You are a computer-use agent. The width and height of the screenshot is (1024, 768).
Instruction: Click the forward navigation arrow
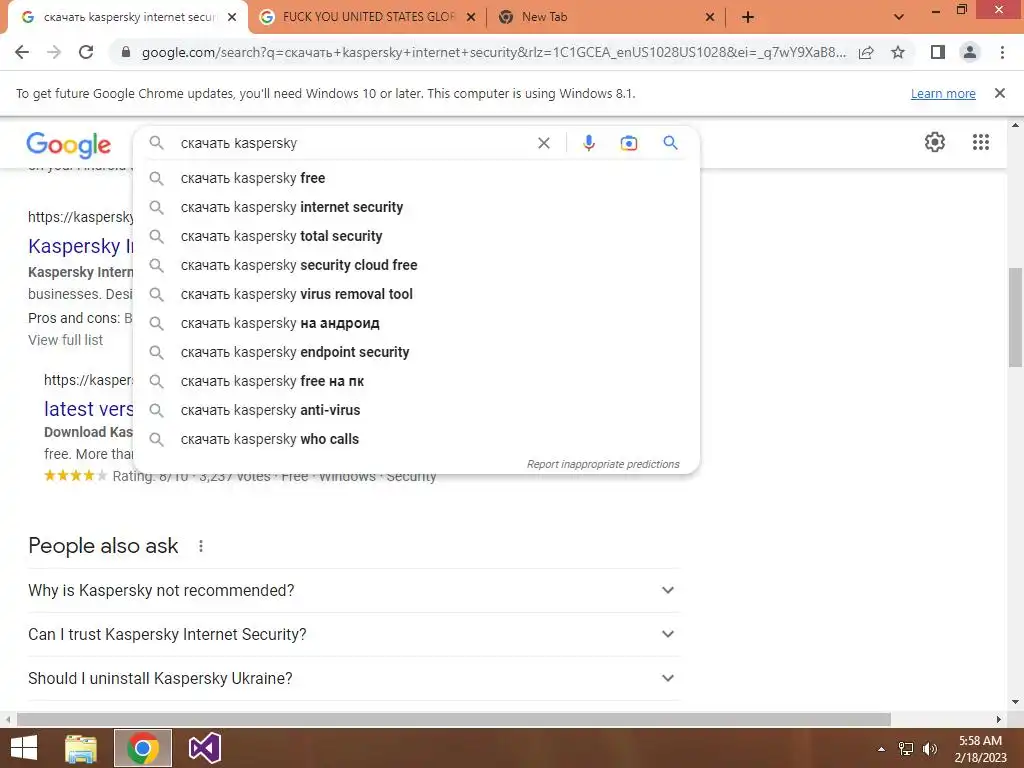(x=54, y=52)
